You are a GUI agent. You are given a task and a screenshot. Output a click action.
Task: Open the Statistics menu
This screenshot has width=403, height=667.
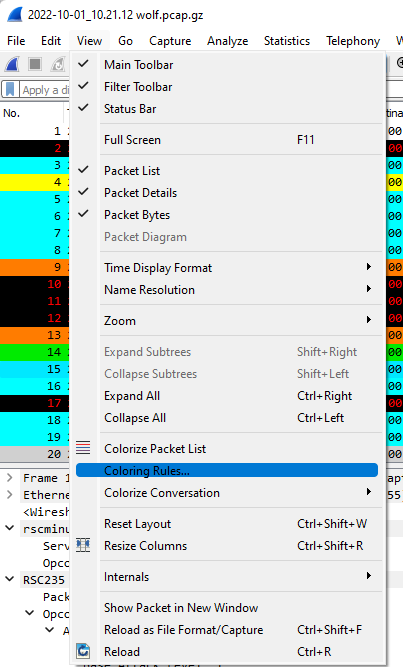287,41
